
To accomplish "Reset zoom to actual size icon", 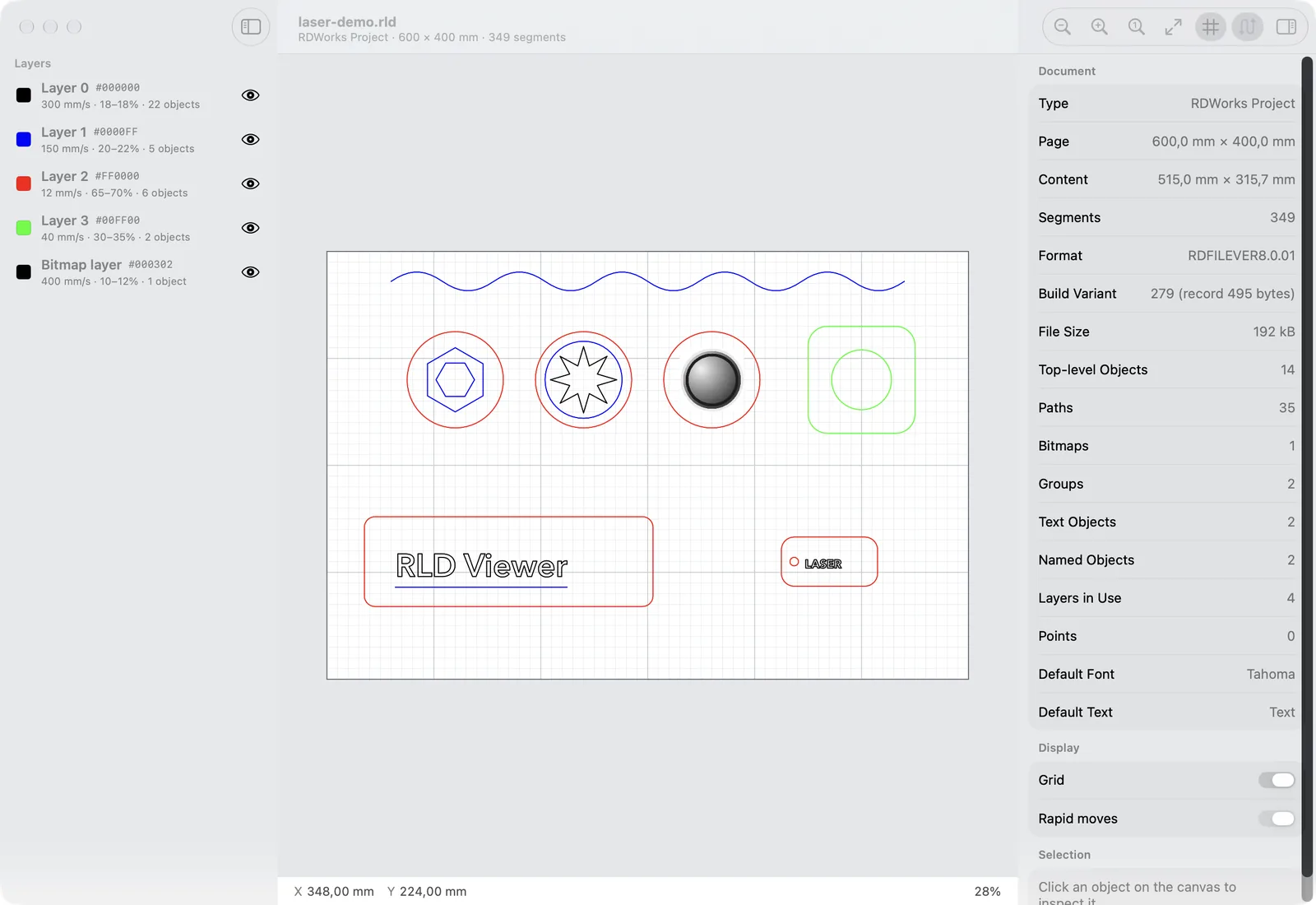I will click(x=1137, y=27).
